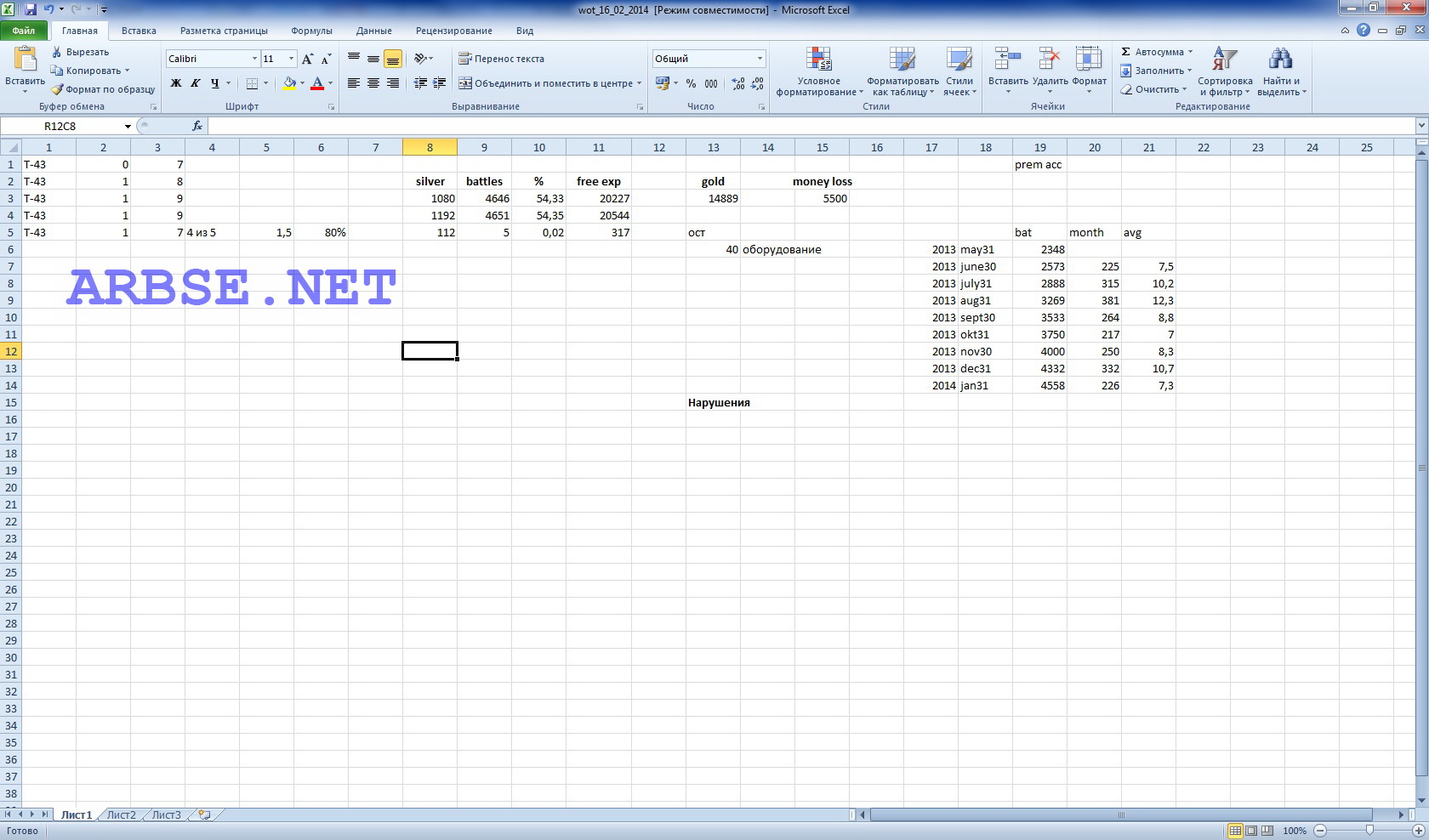Apply the accounting number format icon
The width and height of the screenshot is (1429, 840).
pyautogui.click(x=663, y=83)
